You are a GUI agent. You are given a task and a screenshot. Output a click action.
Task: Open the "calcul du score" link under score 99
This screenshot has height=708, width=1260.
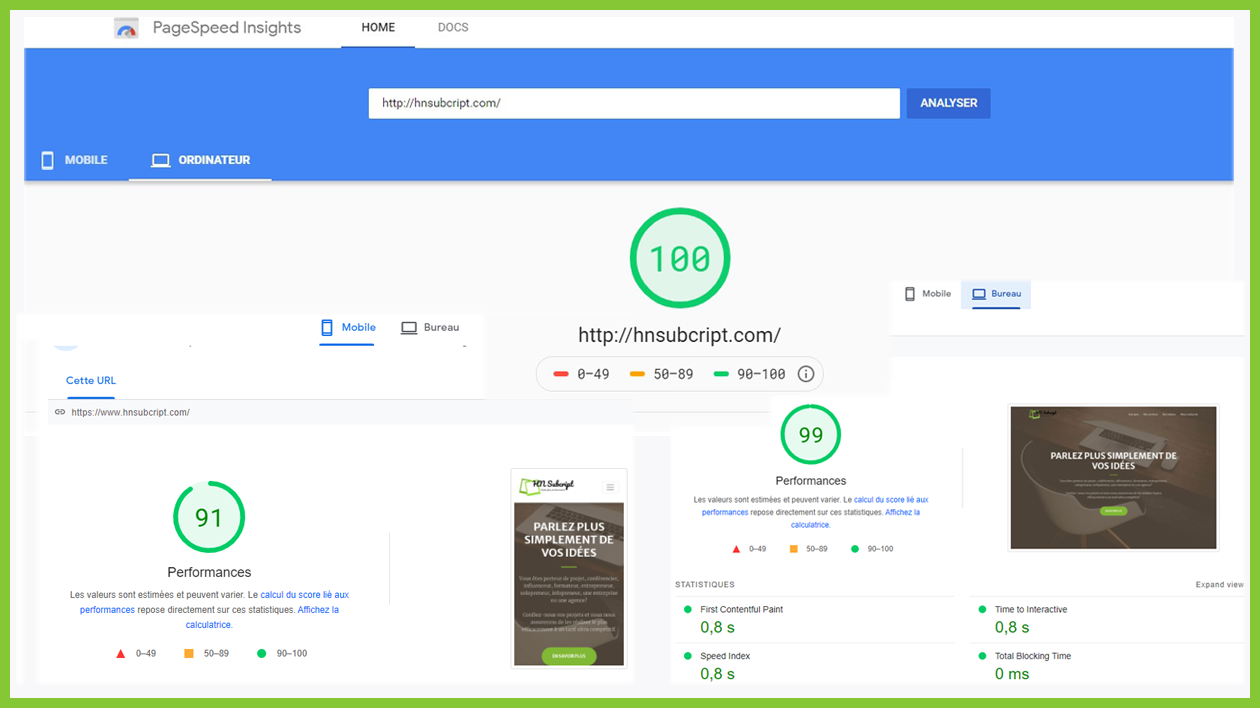pos(815,506)
